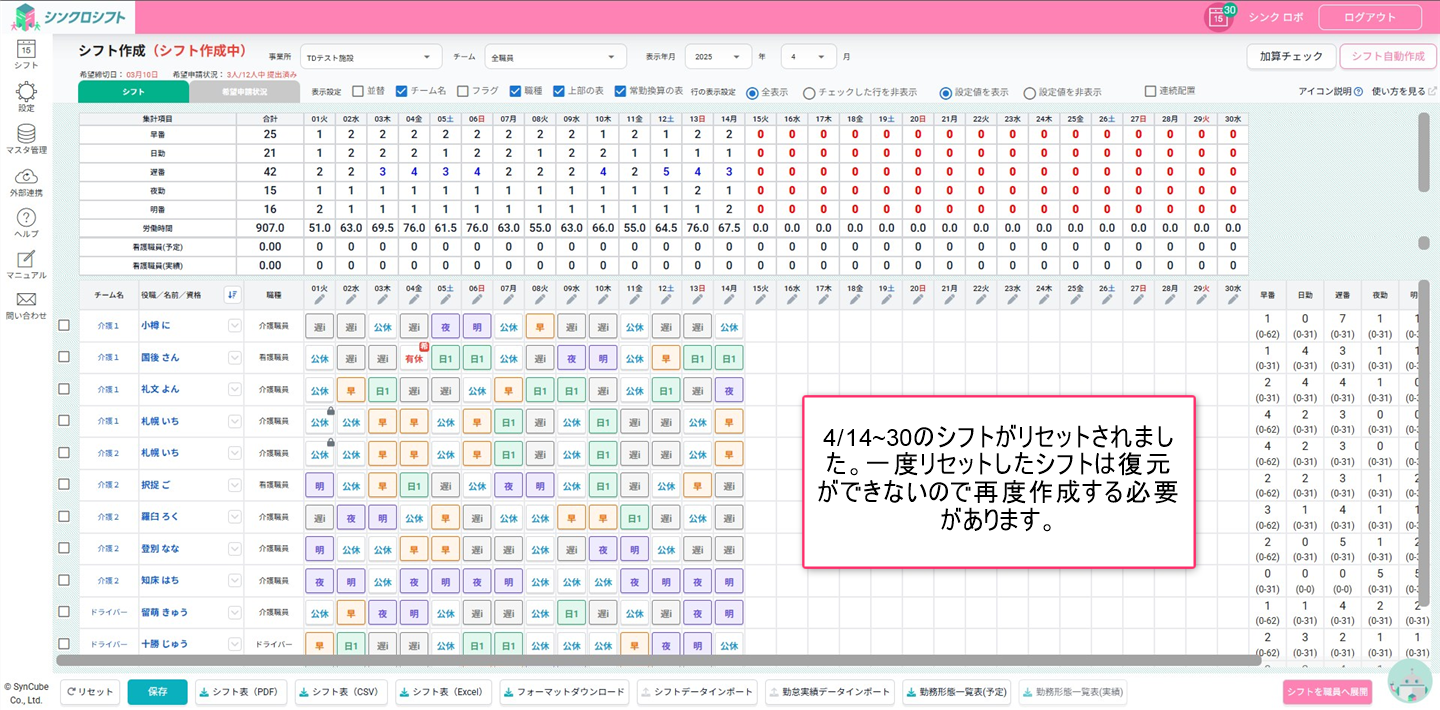
Task: Expand the dropdown arrow for 留萌 きゅう
Action: coord(235,612)
